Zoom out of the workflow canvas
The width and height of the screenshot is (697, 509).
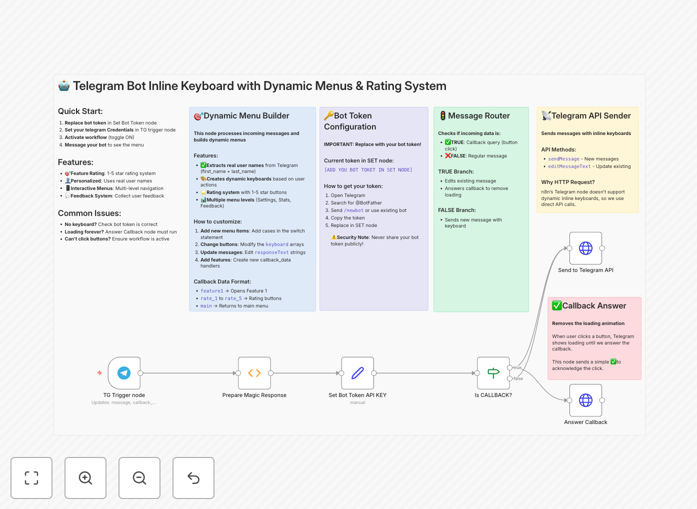[x=139, y=478]
